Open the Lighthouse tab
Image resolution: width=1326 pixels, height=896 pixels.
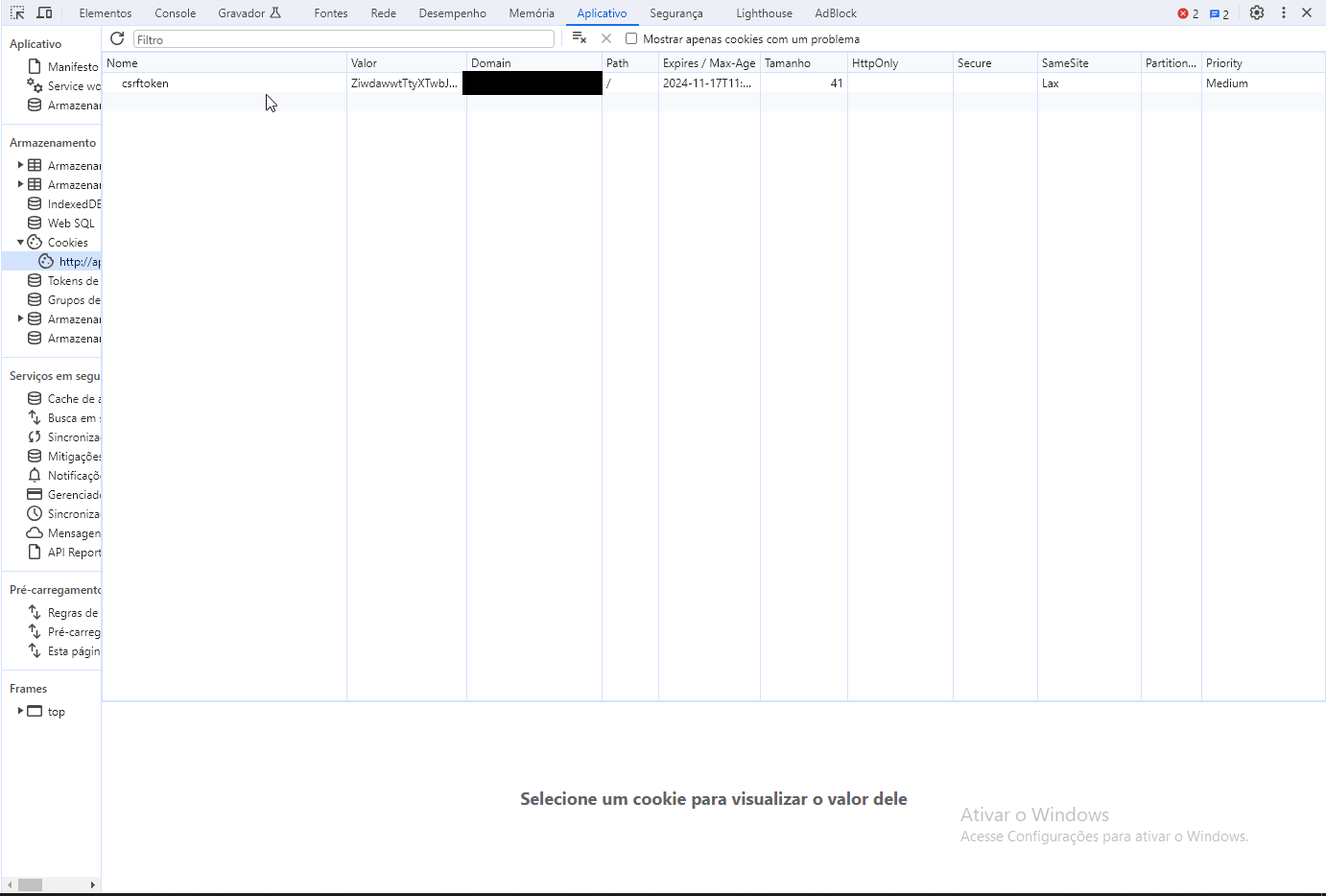tap(765, 13)
